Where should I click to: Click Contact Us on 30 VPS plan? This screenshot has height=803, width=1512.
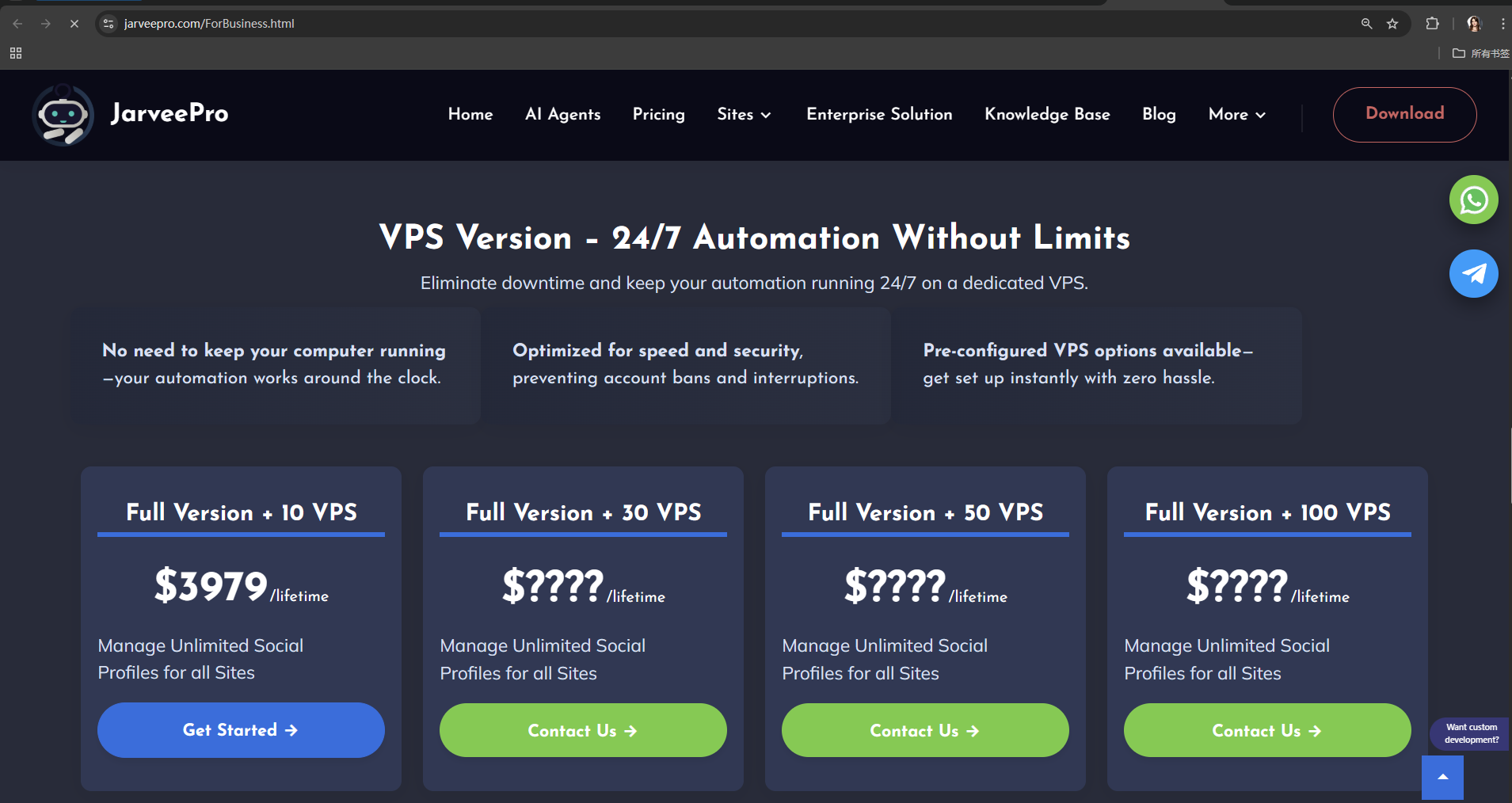click(x=583, y=730)
